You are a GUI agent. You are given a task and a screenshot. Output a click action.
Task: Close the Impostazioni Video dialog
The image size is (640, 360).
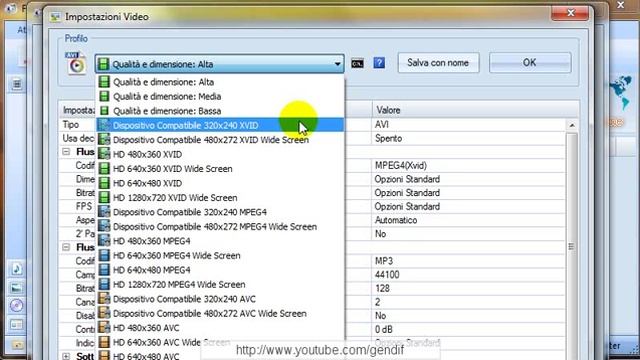pos(570,13)
